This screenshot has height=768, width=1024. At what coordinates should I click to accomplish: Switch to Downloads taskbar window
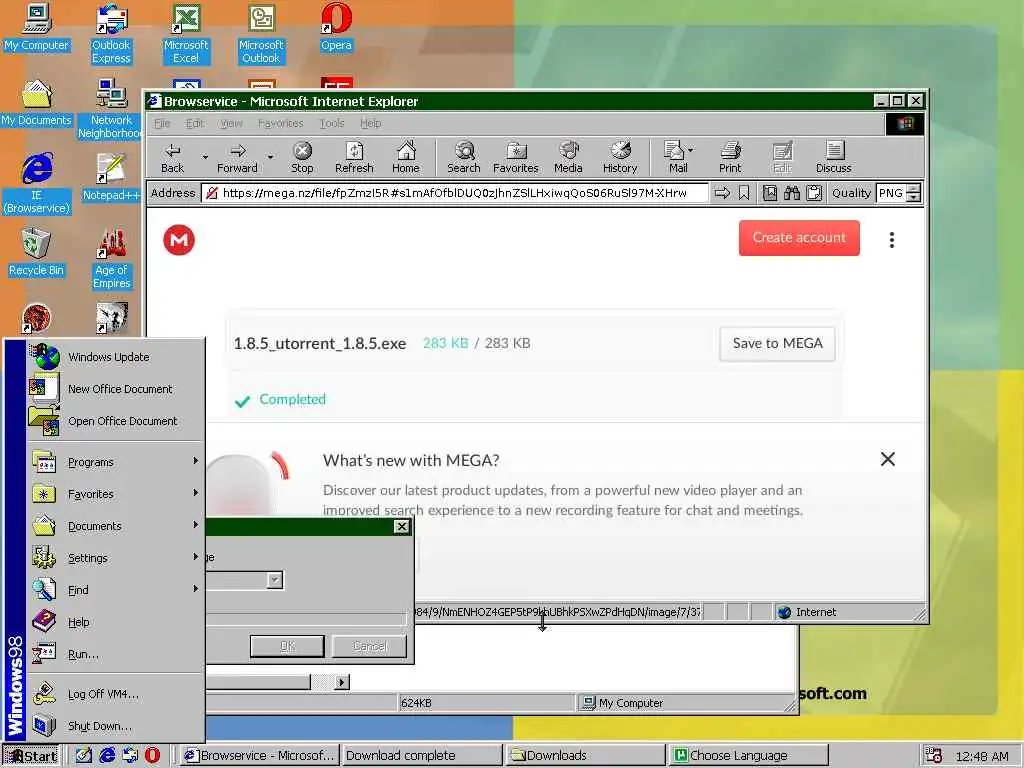(x=586, y=756)
